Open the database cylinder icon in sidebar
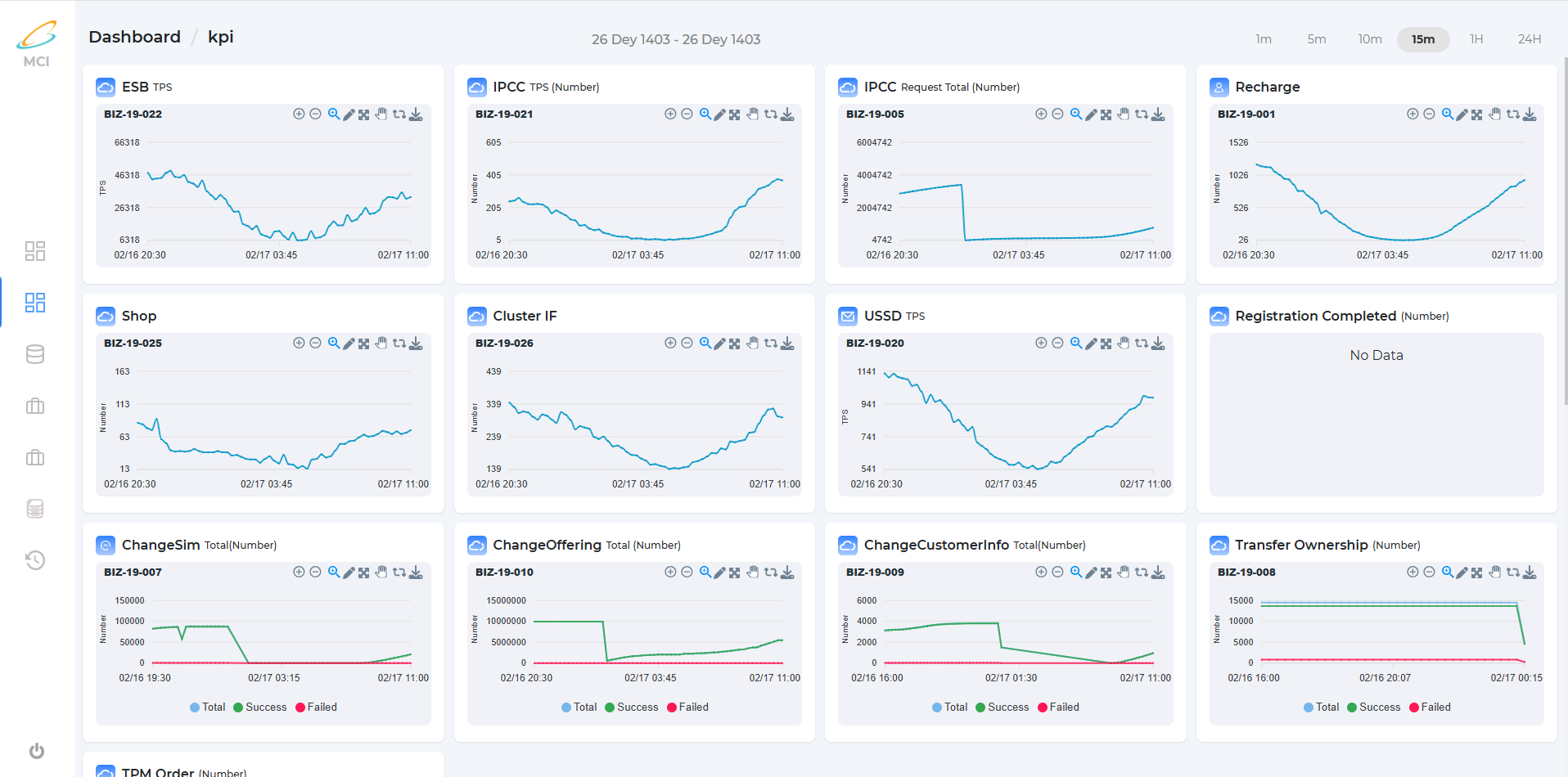This screenshot has height=777, width=1568. coord(35,354)
